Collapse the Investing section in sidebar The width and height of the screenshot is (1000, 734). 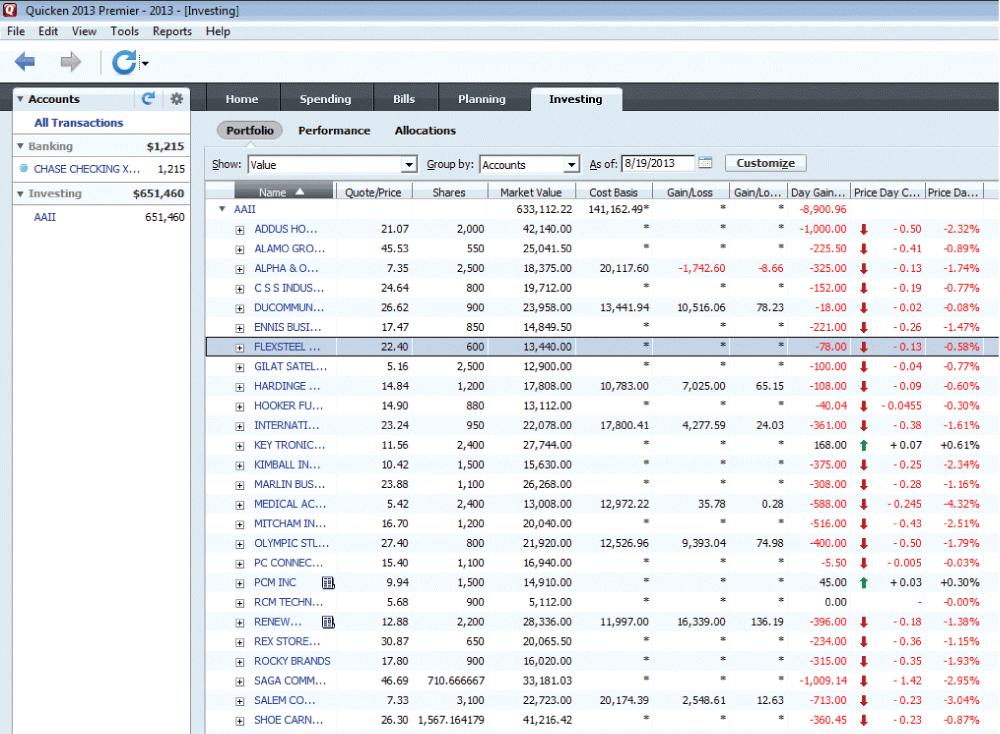(20, 193)
